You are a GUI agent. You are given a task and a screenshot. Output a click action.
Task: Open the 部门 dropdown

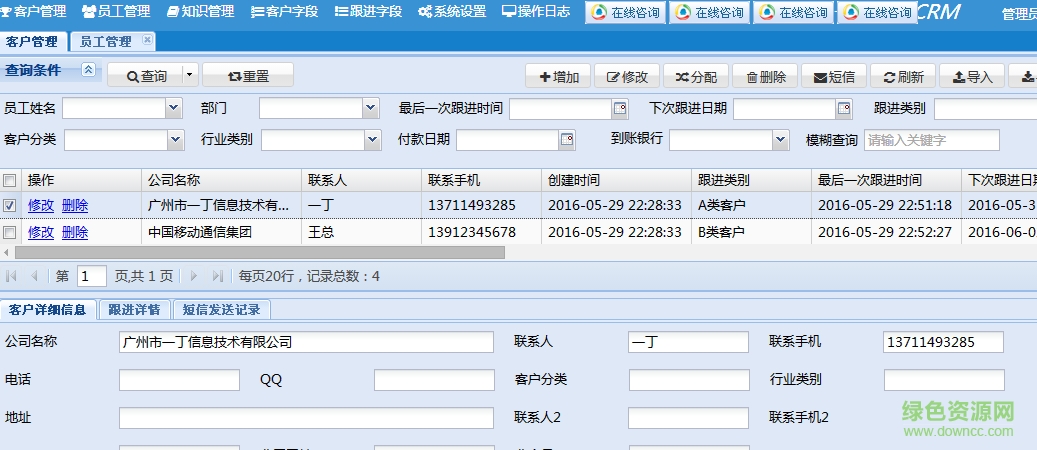point(371,108)
